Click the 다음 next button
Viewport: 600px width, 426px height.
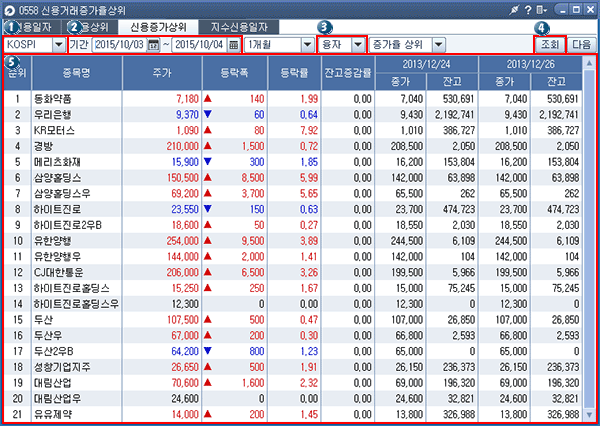tap(582, 45)
